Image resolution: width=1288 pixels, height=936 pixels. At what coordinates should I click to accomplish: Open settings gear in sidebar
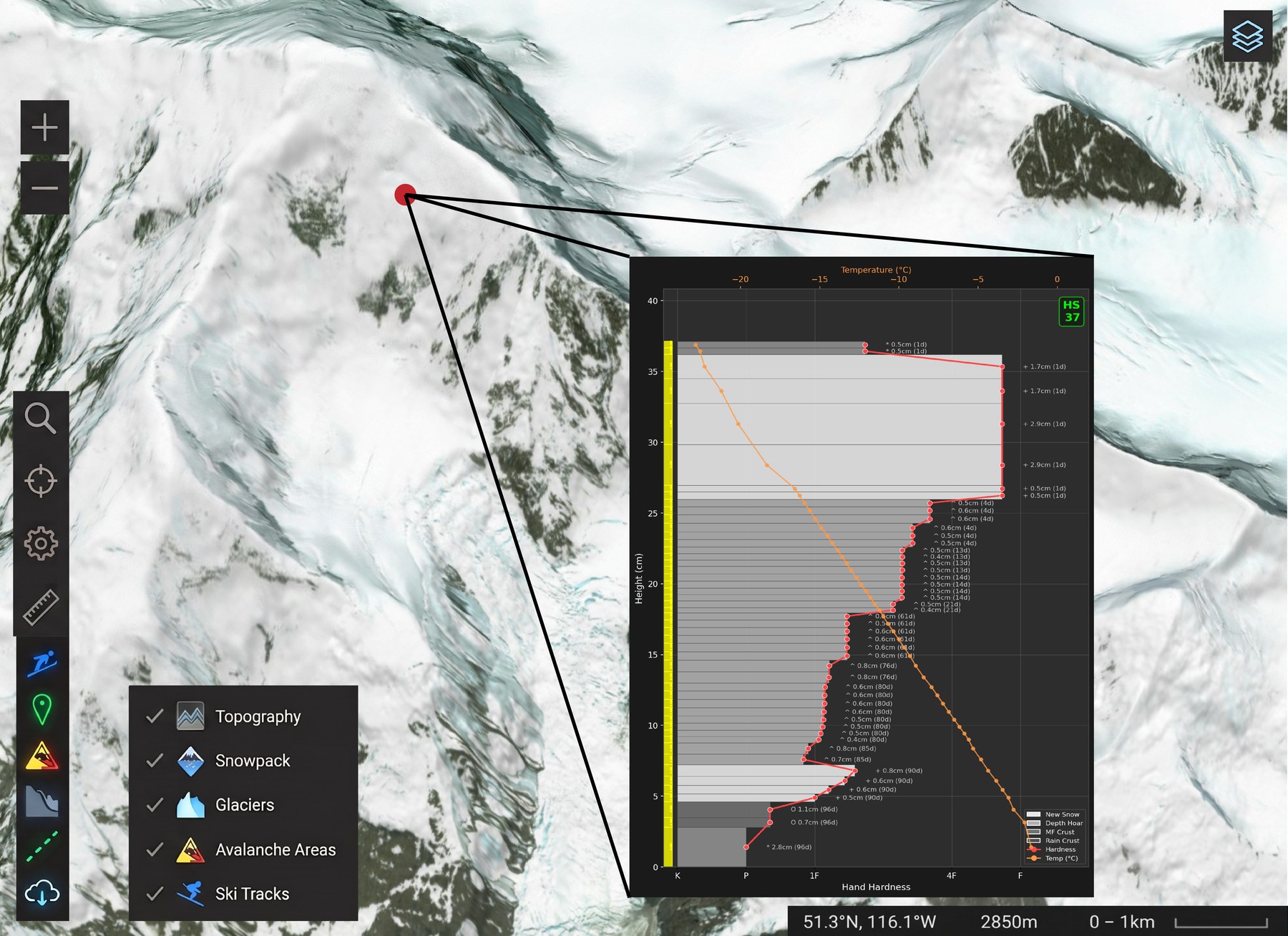(x=41, y=544)
